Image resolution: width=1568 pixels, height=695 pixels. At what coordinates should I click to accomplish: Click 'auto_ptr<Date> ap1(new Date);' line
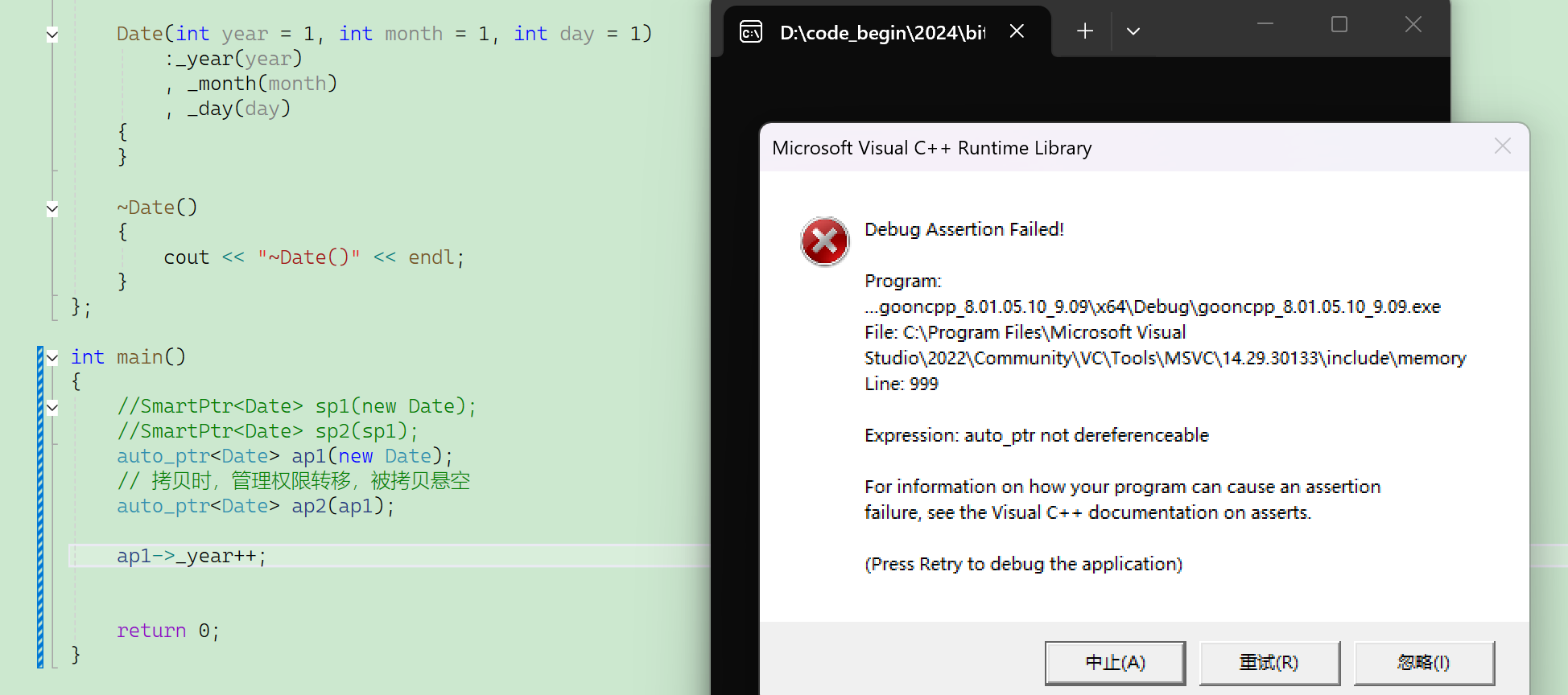285,456
